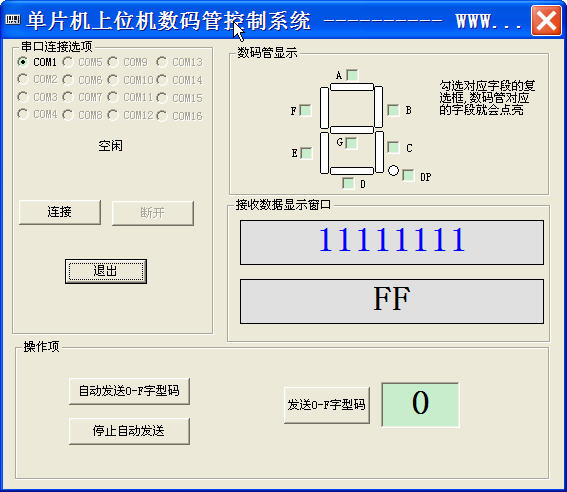
Task: Click the binary display 11111111
Action: click(392, 242)
